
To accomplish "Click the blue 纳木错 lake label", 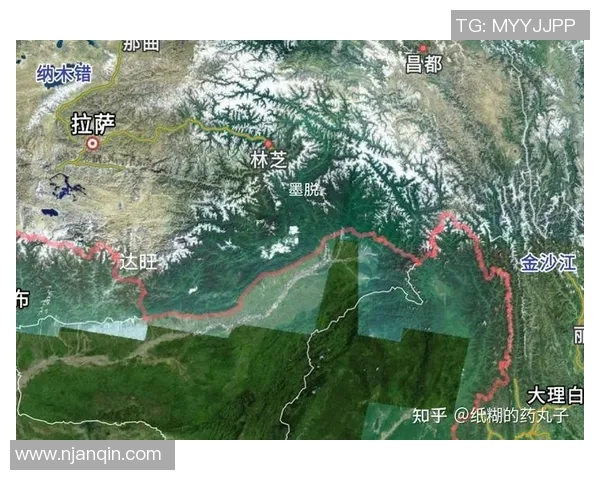I will [x=64, y=74].
